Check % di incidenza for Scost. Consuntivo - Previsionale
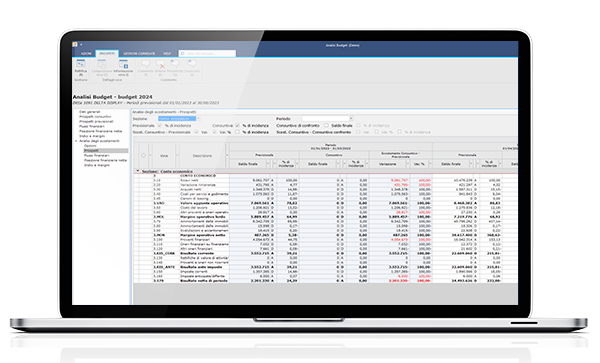The width and height of the screenshot is (600, 363). (238, 132)
